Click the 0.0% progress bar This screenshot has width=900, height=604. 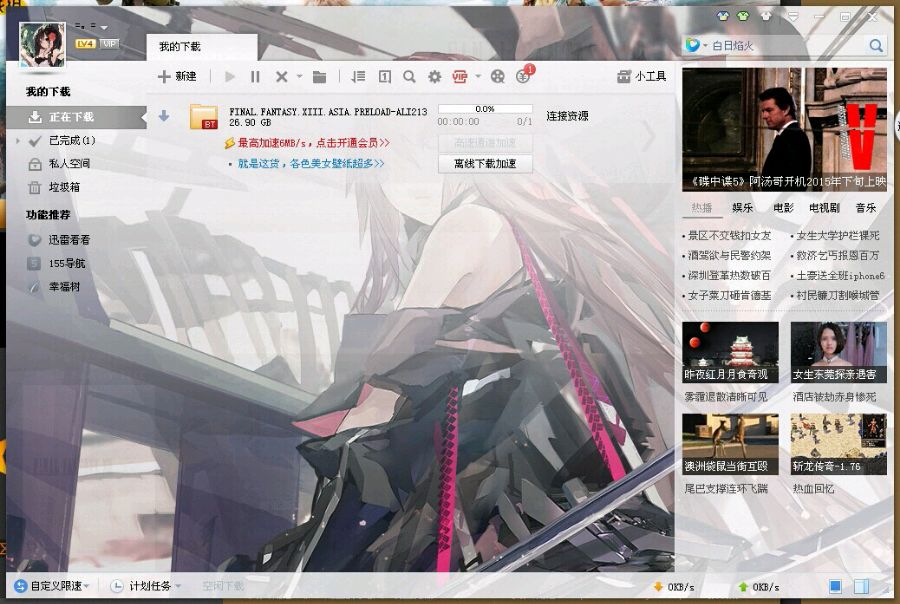(485, 109)
